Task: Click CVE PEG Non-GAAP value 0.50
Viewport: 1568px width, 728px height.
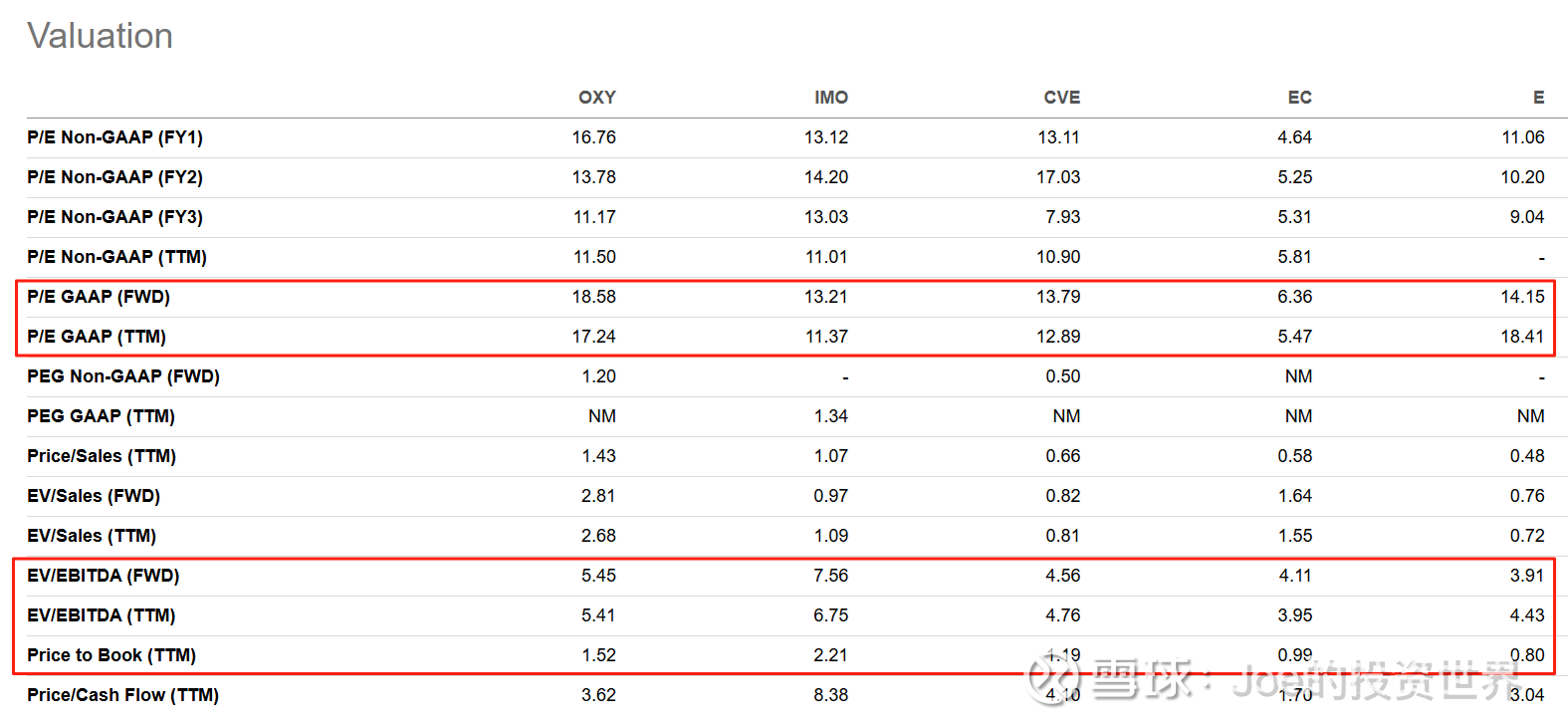Action: [x=1063, y=376]
